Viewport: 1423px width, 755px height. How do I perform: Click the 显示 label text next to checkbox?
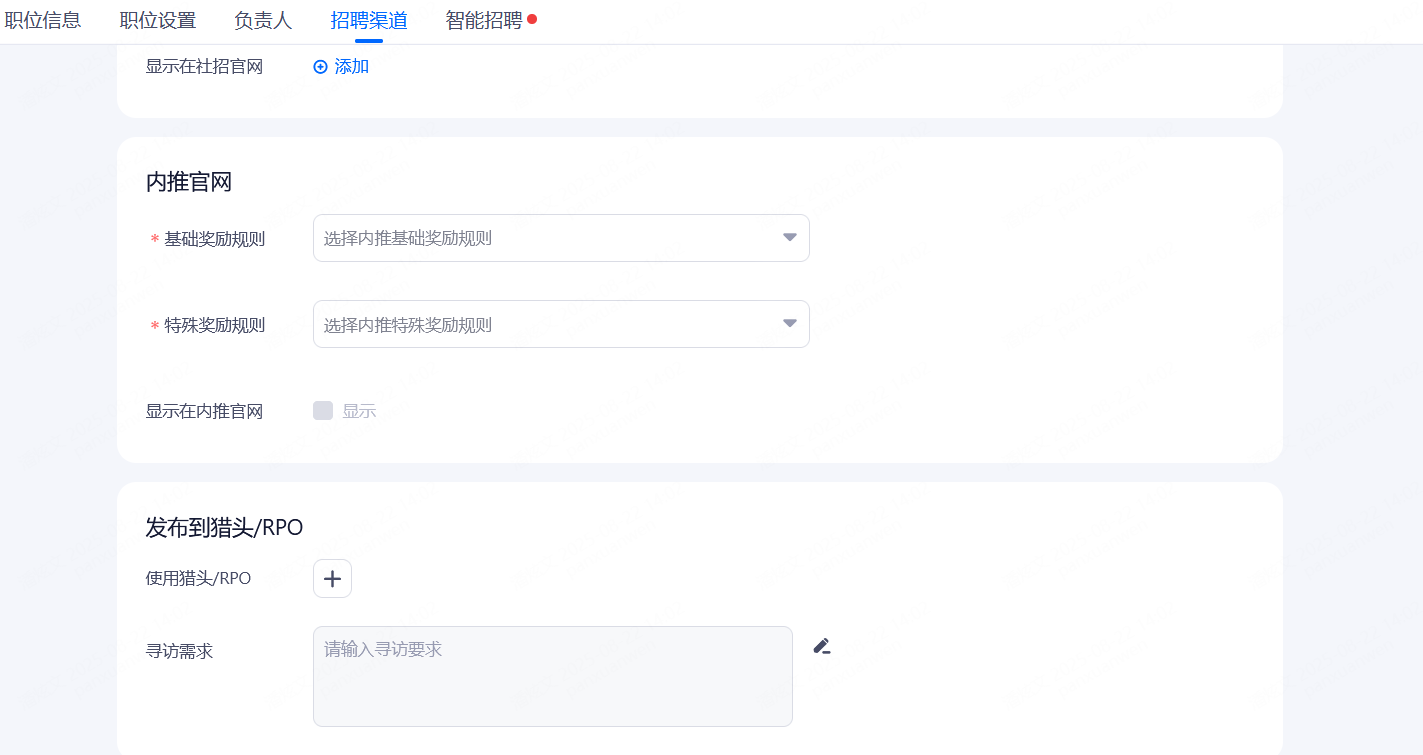[x=359, y=411]
